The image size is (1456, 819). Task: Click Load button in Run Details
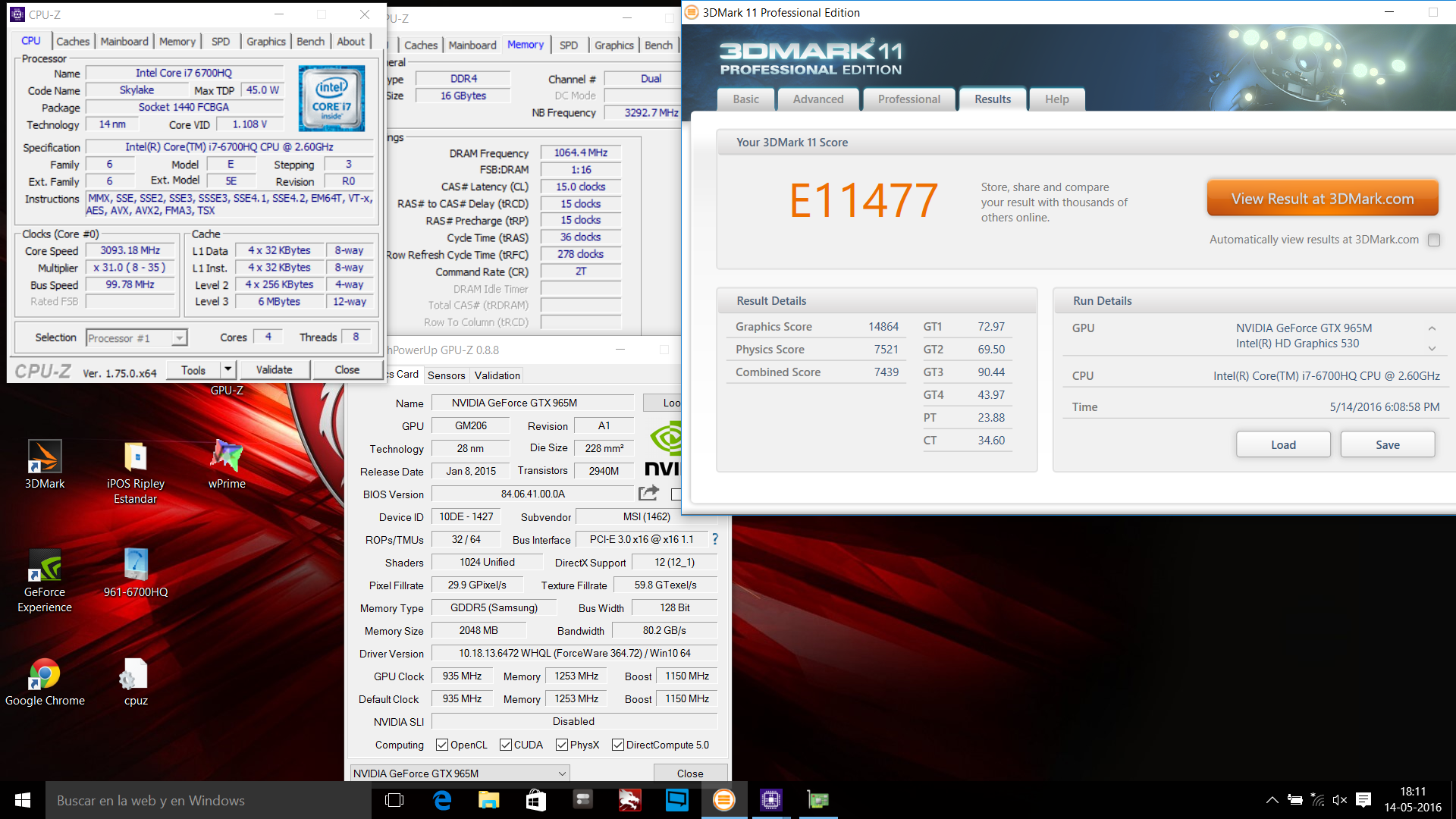[x=1283, y=445]
